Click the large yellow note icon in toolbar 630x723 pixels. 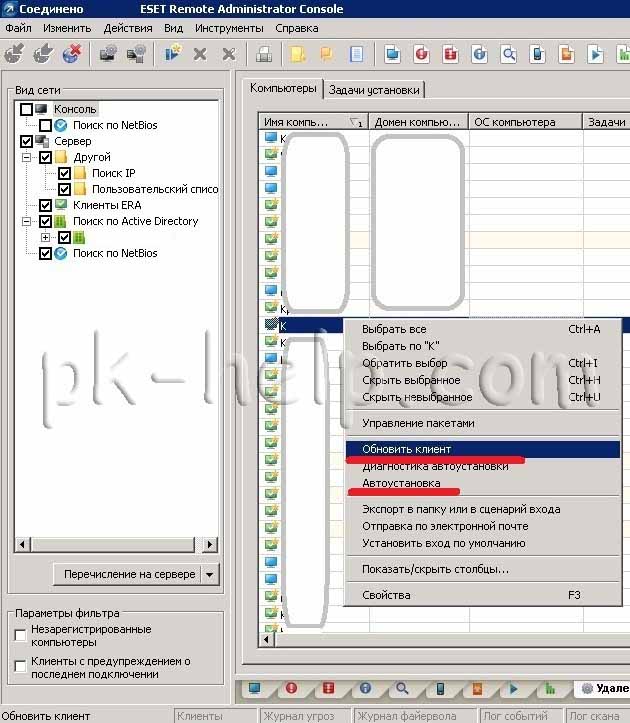tap(298, 54)
